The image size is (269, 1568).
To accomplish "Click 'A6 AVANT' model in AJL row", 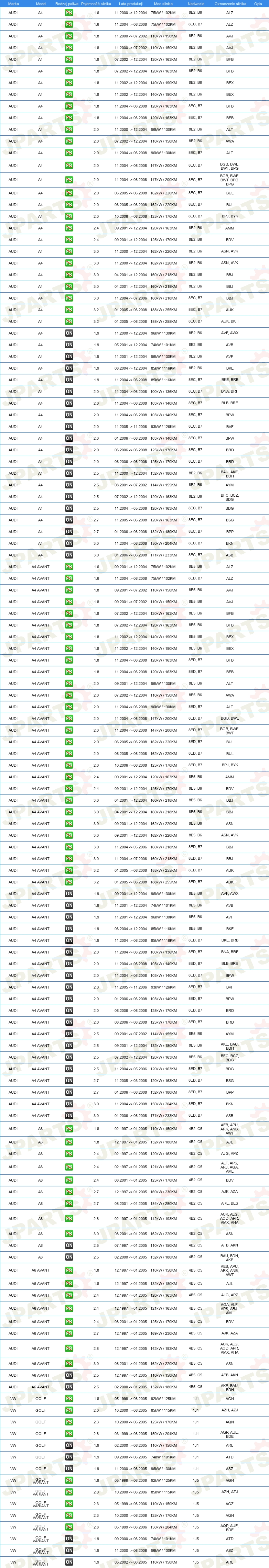I will click(41, 1283).
